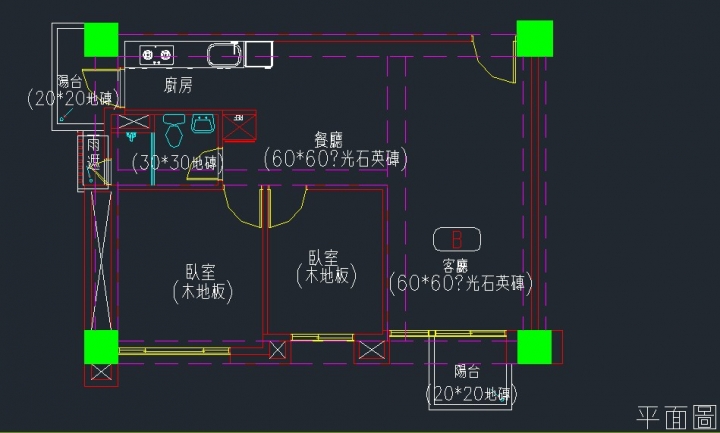
Task: Select the top-left green column
Action: click(x=101, y=40)
